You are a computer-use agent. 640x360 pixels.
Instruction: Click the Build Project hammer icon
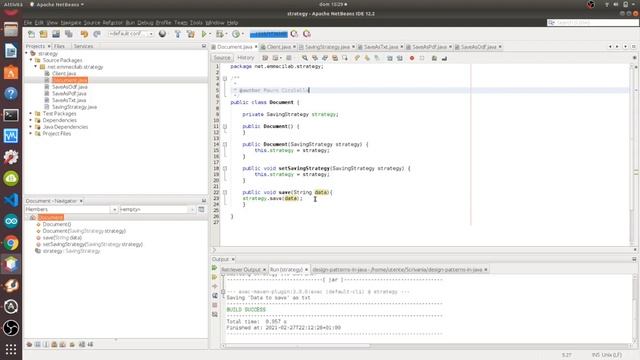pyautogui.click(x=178, y=34)
